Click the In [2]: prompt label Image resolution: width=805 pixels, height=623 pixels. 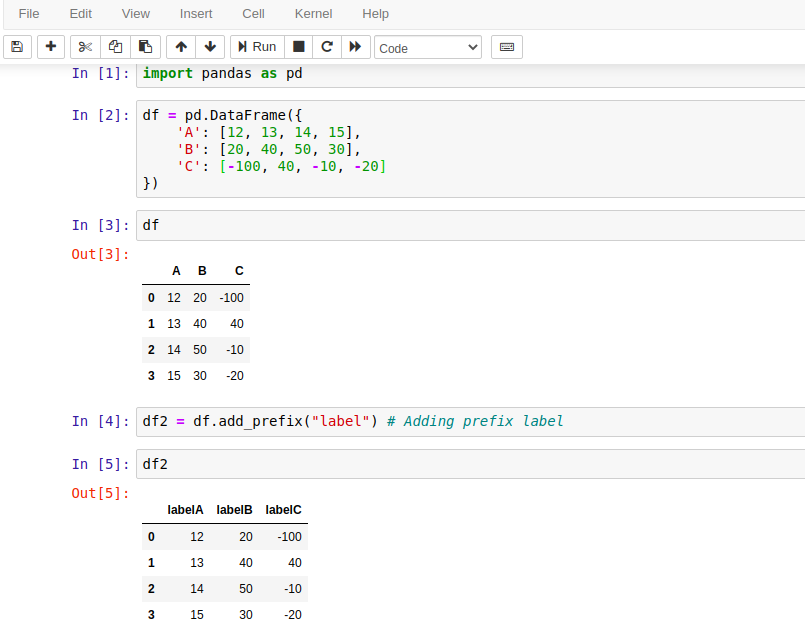[101, 115]
